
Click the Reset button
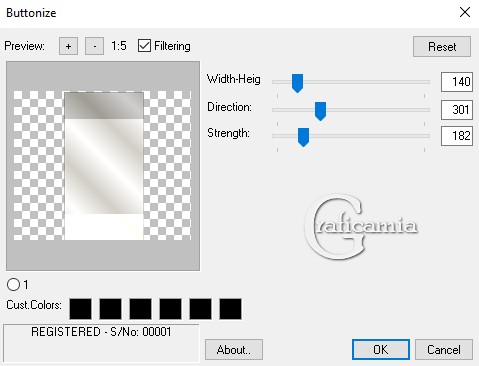coord(442,47)
